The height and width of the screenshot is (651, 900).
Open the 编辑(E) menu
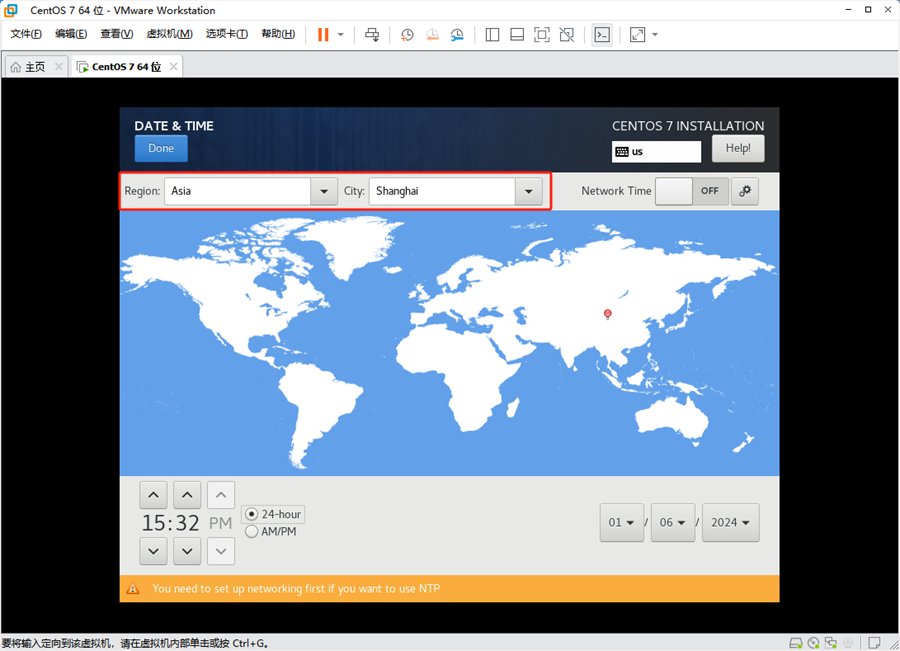pyautogui.click(x=71, y=34)
